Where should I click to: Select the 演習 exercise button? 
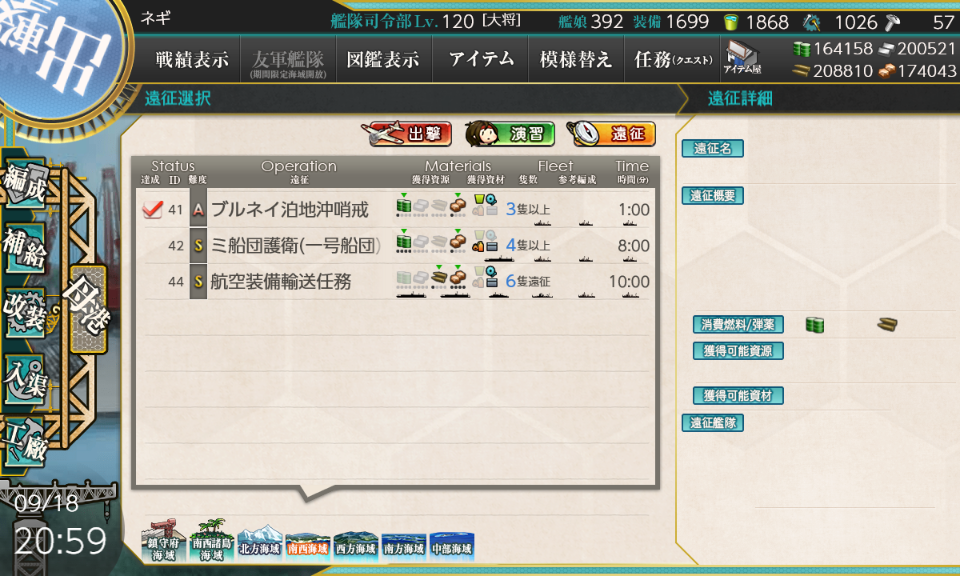coord(509,133)
